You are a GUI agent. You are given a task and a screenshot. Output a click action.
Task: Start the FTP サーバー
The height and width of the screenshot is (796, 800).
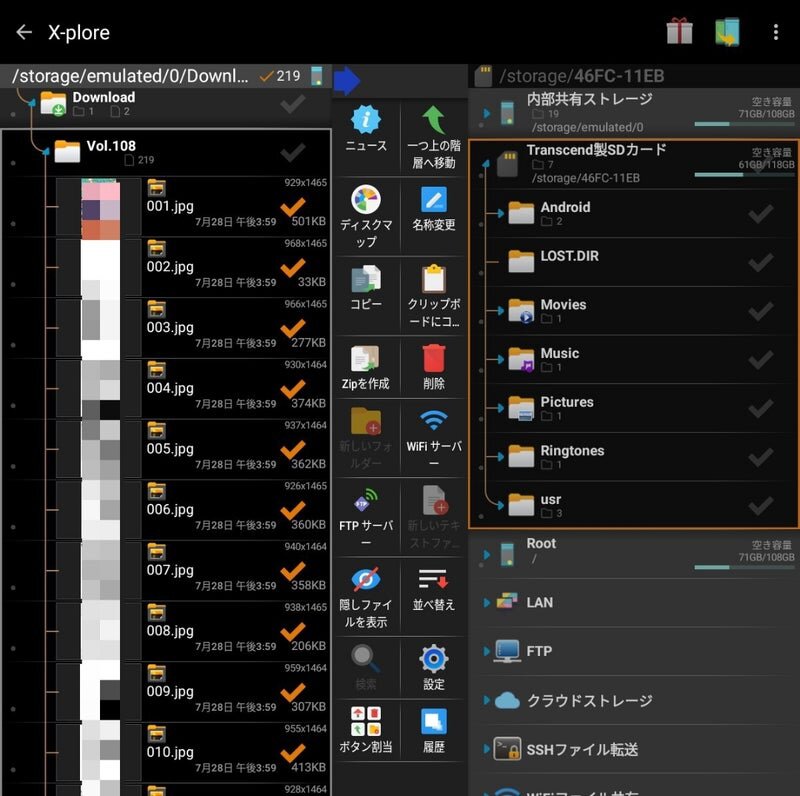(366, 500)
